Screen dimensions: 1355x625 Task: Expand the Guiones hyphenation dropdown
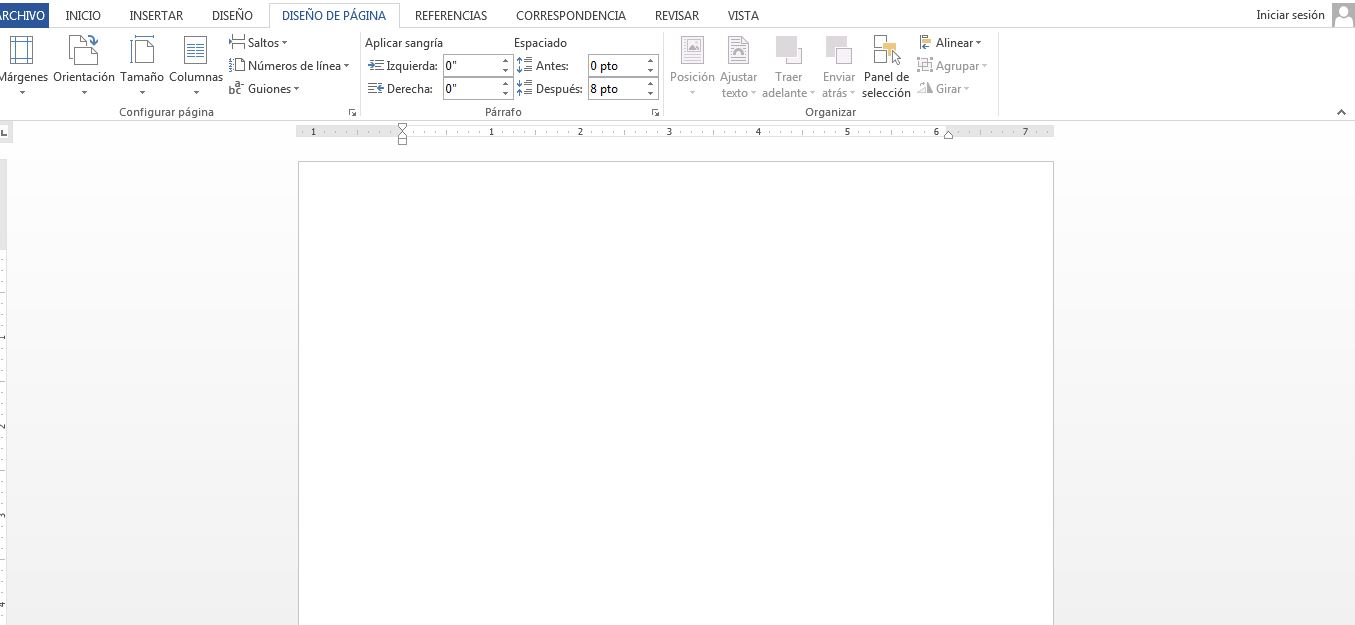point(265,89)
